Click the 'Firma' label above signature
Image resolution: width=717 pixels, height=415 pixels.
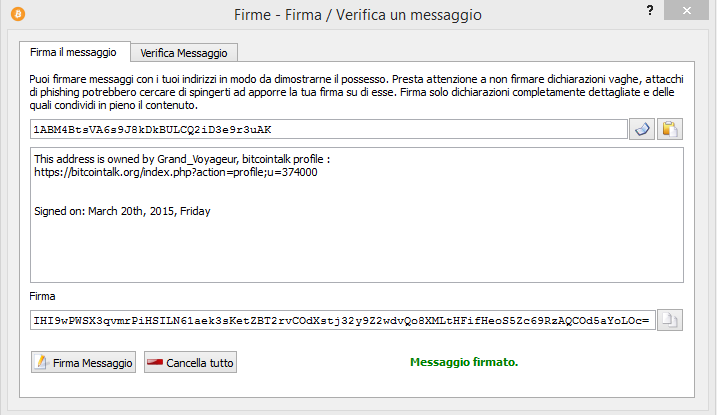(42, 296)
